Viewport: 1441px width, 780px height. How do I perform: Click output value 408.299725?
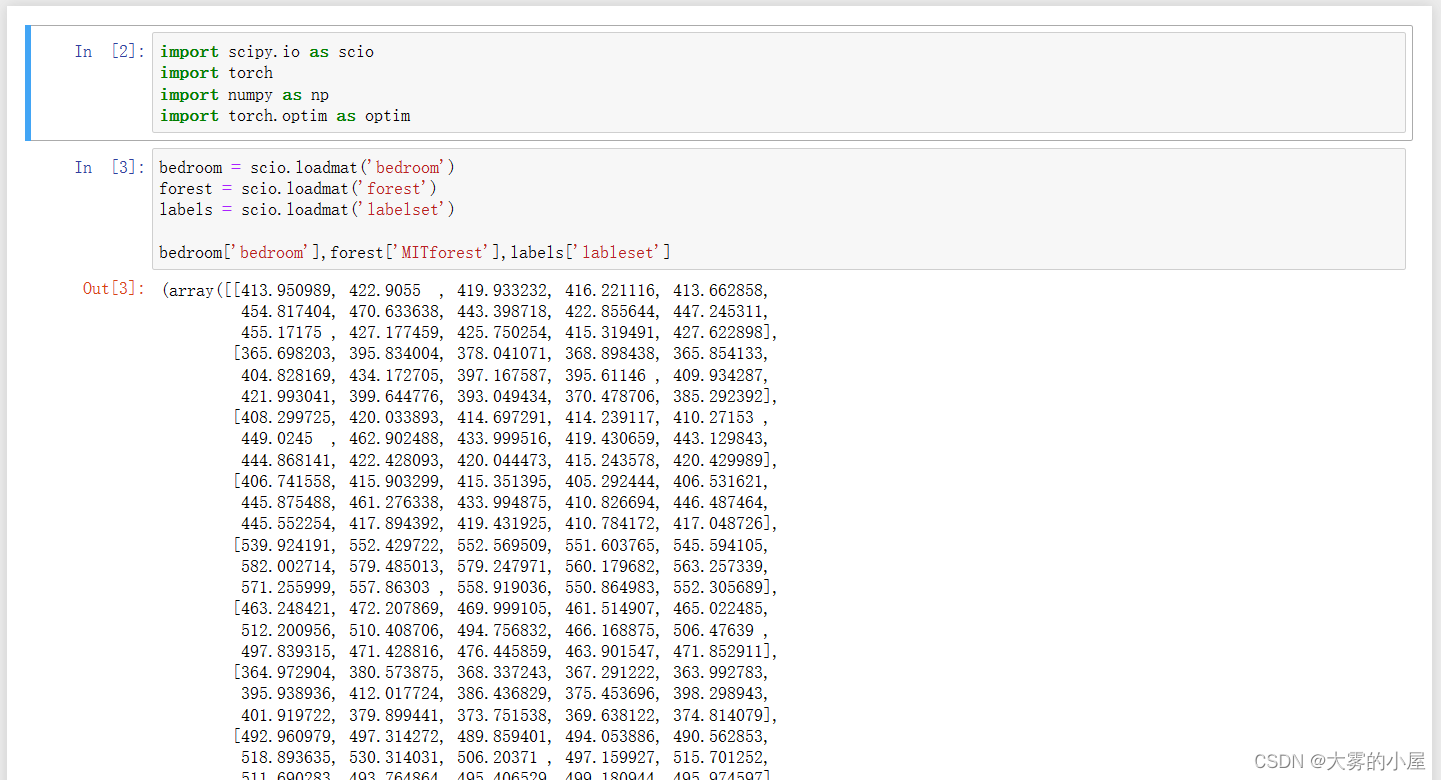(x=285, y=418)
